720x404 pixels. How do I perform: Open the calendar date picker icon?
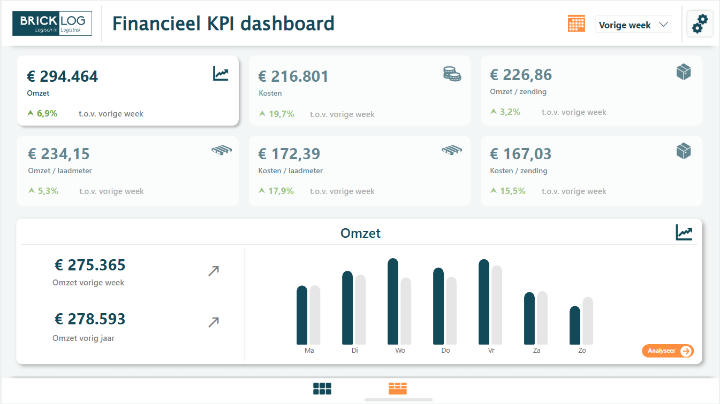click(576, 24)
